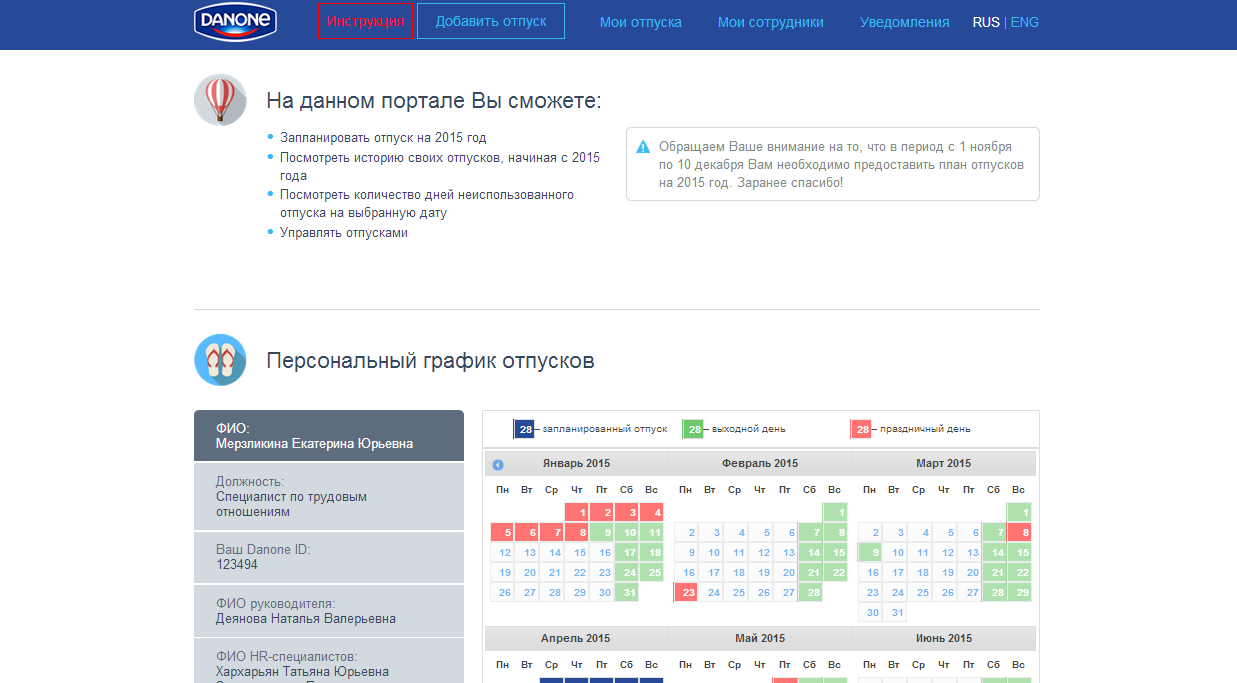The height and width of the screenshot is (683, 1237).
Task: Go to previous month with calendar arrow
Action: (x=498, y=464)
